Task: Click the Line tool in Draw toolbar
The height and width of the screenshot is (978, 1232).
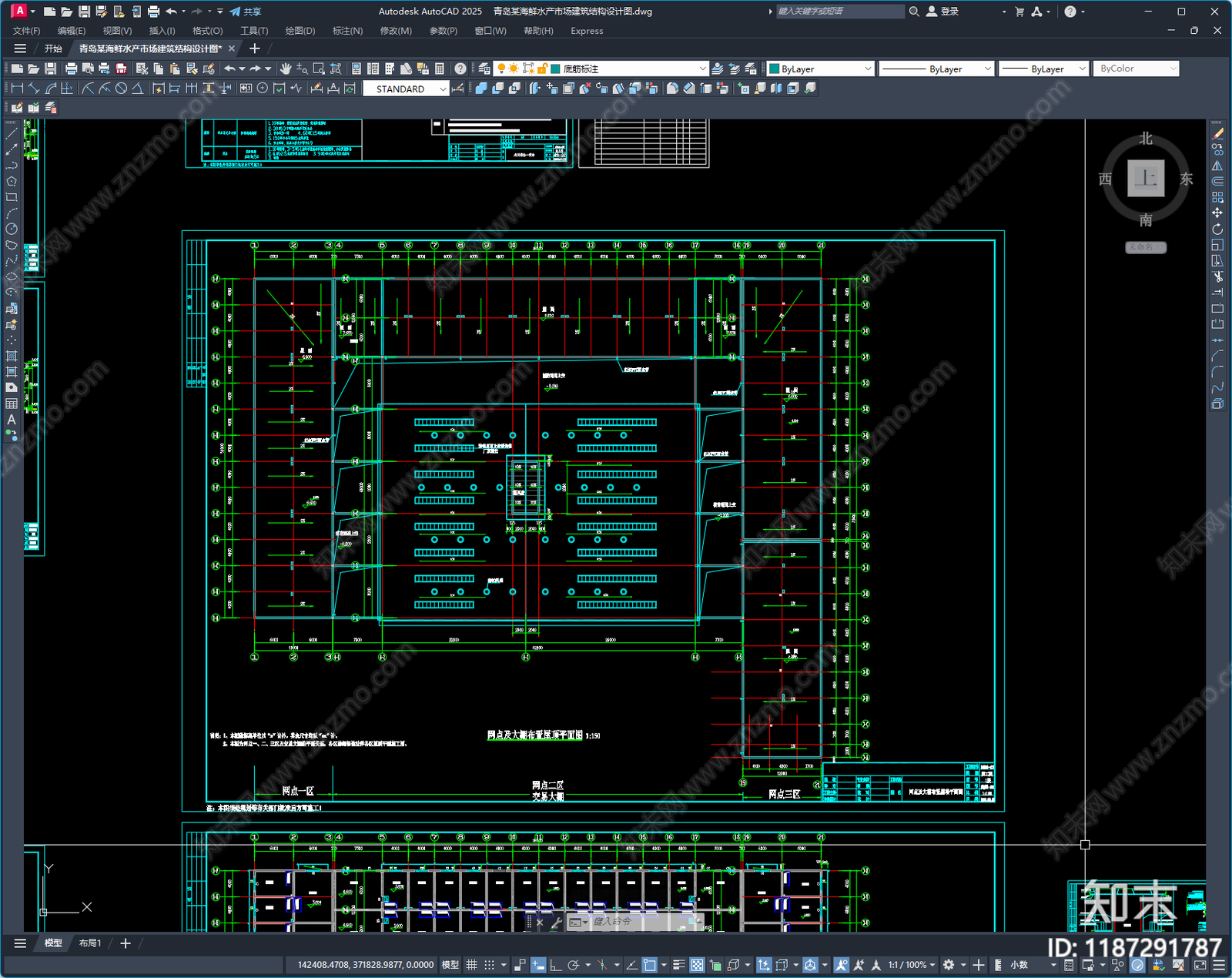Action: [12, 133]
